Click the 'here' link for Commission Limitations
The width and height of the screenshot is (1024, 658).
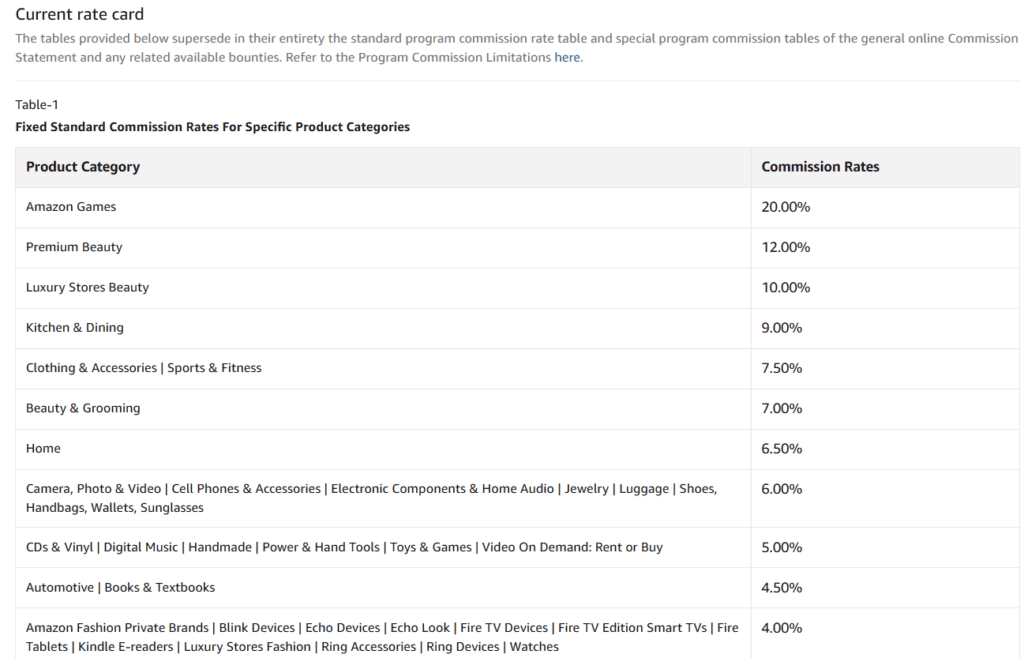coord(567,58)
